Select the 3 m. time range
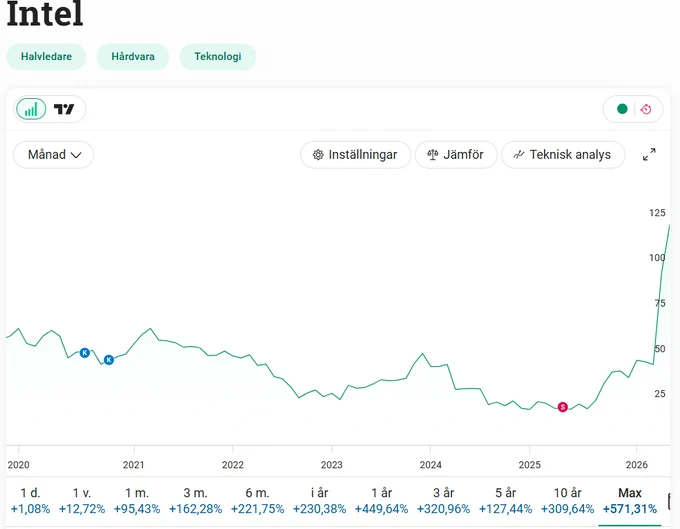 click(195, 501)
